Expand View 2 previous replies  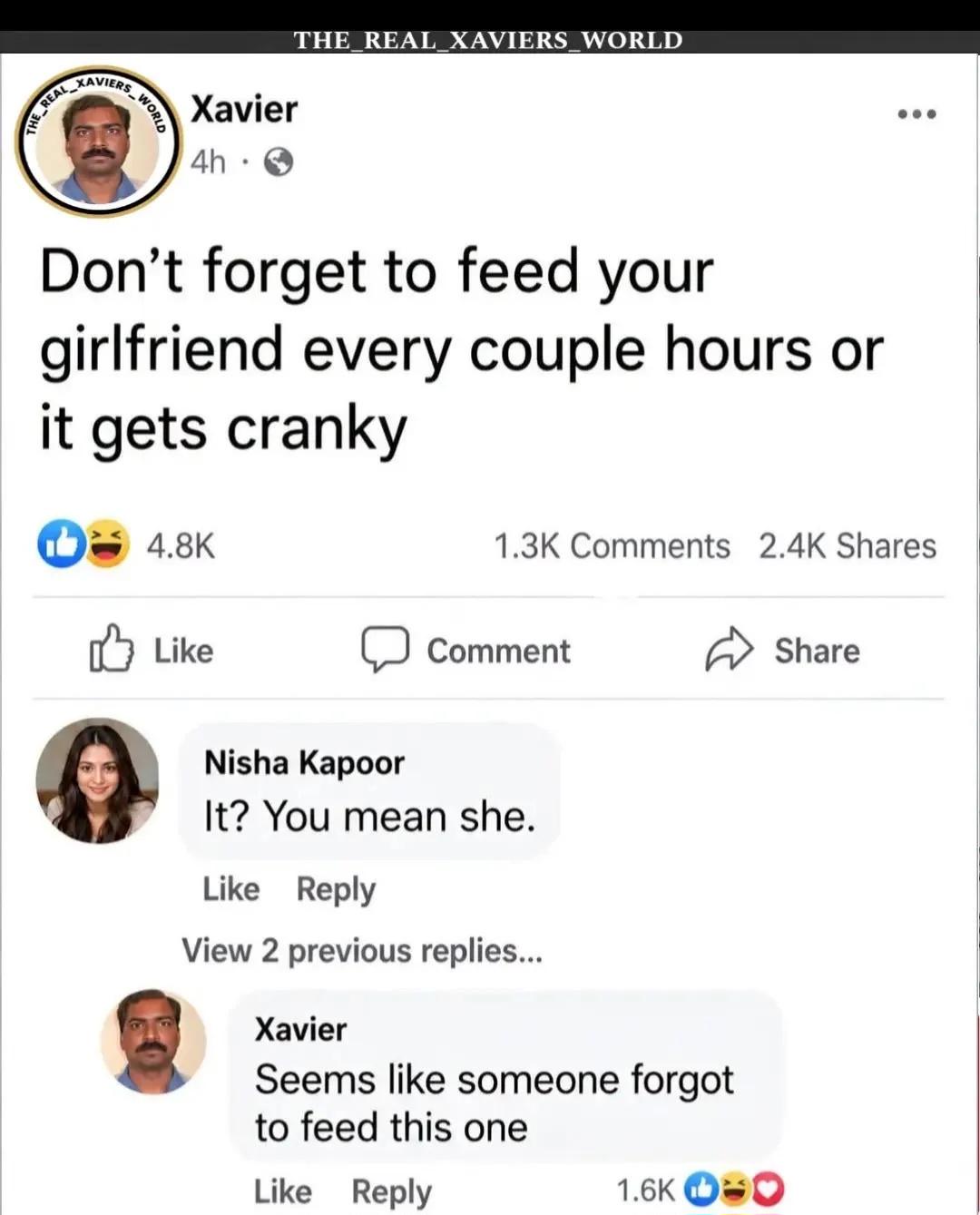362,951
